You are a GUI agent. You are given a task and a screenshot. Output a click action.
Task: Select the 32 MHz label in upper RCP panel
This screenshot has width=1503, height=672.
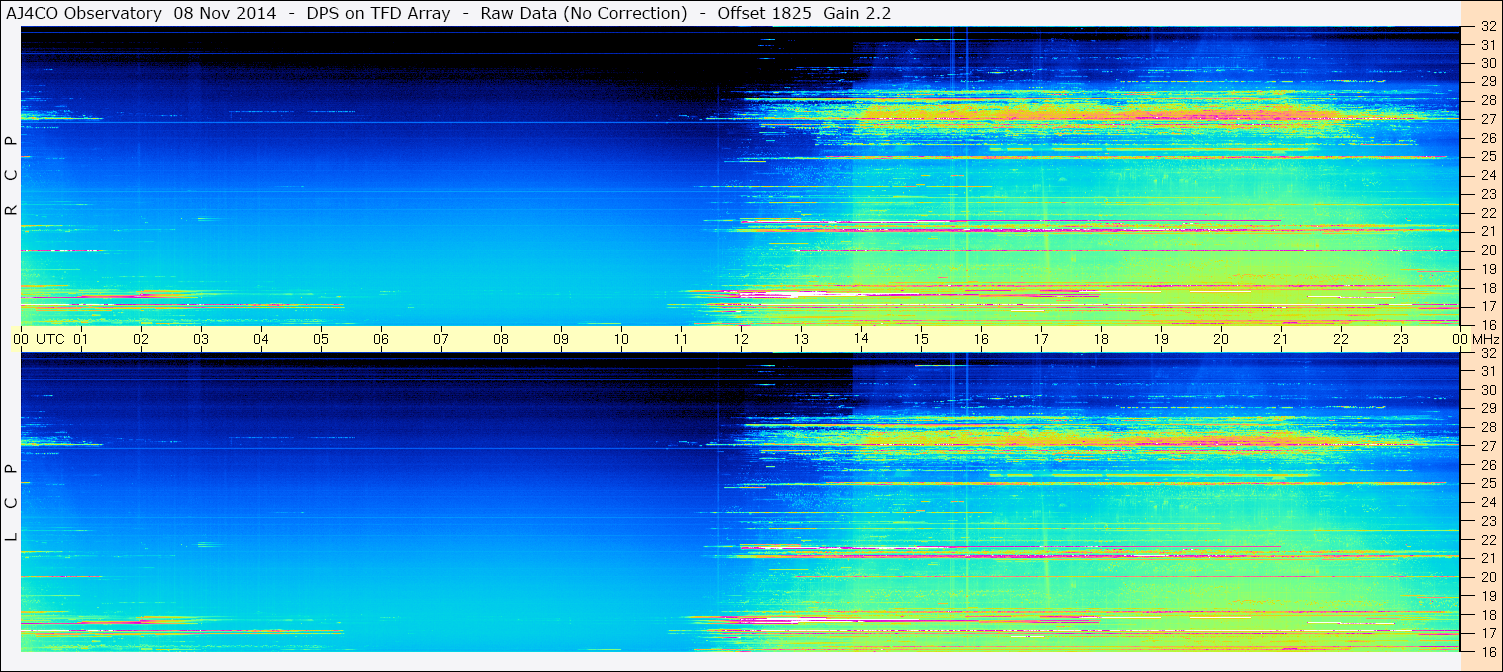pyautogui.click(x=1487, y=28)
